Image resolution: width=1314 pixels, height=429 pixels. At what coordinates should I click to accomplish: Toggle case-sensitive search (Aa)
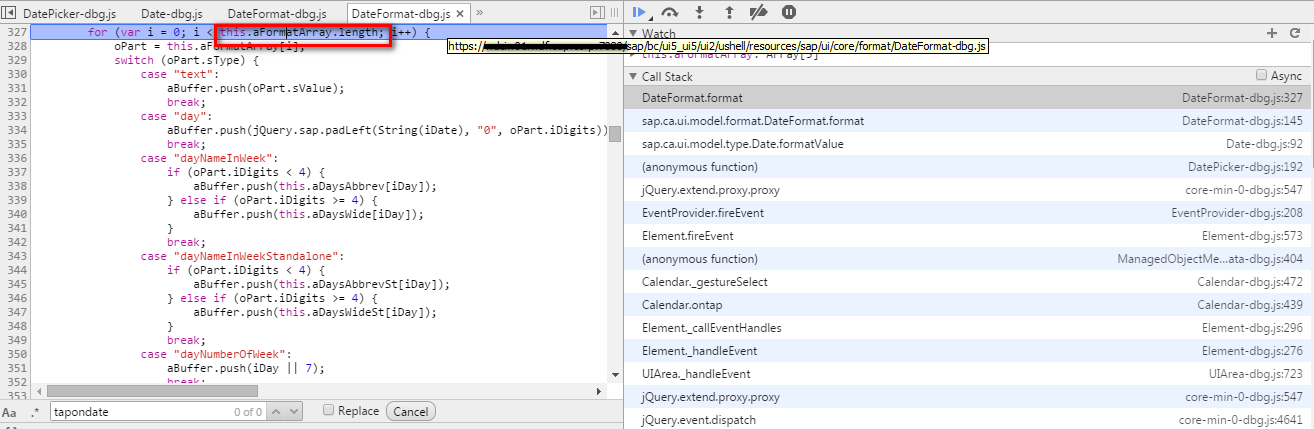(10, 411)
